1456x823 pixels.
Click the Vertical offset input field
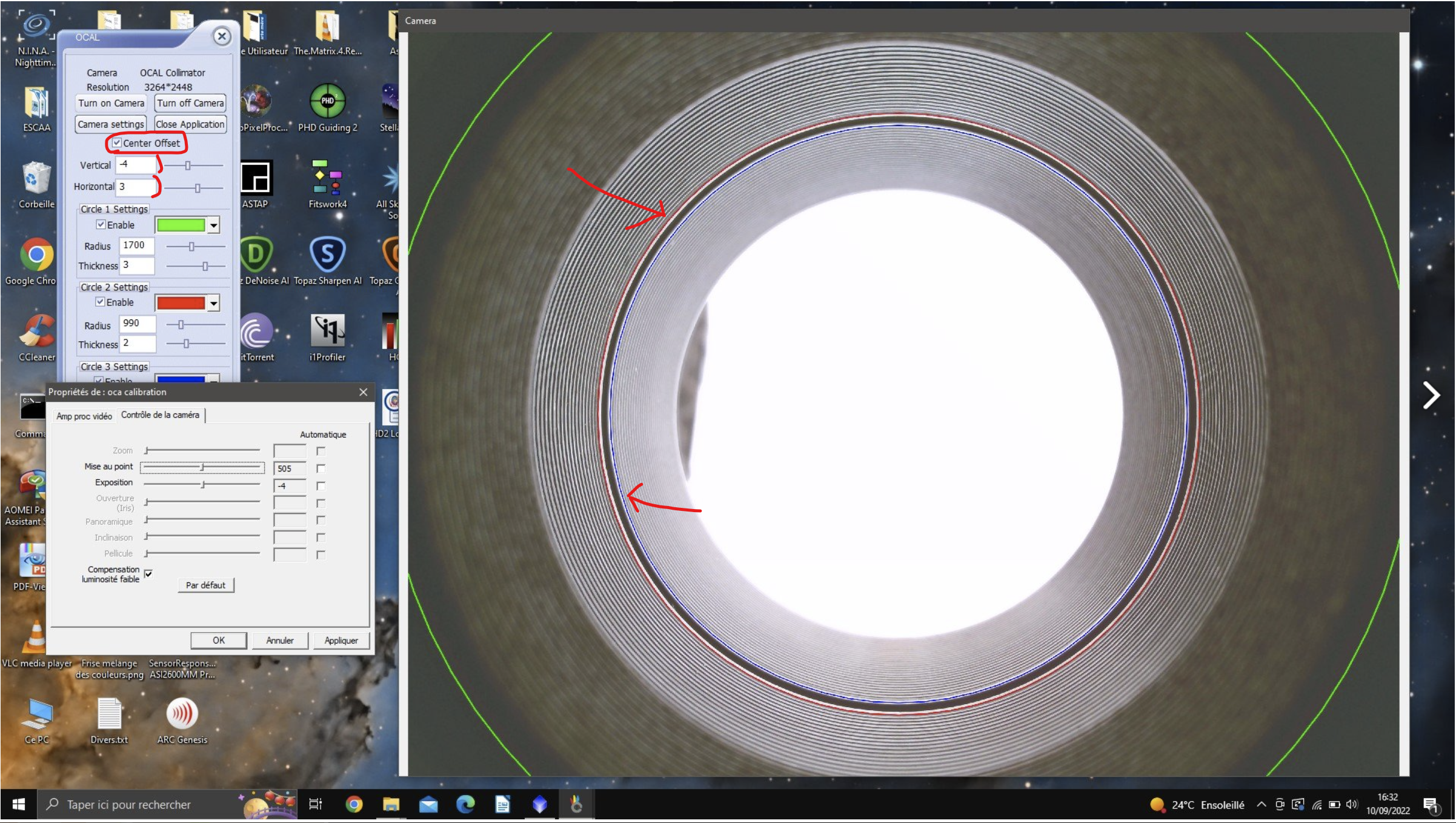tap(137, 164)
